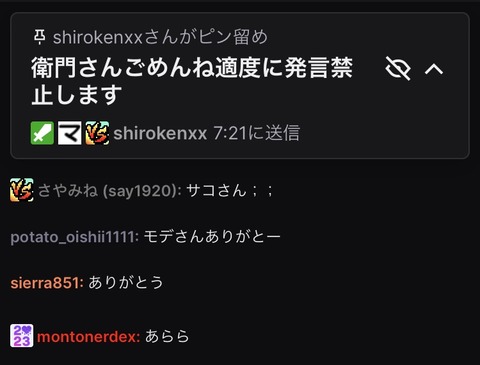Click the 7:21に送信 timestamp
Image resolution: width=480 pixels, height=365 pixels.
[x=257, y=133]
